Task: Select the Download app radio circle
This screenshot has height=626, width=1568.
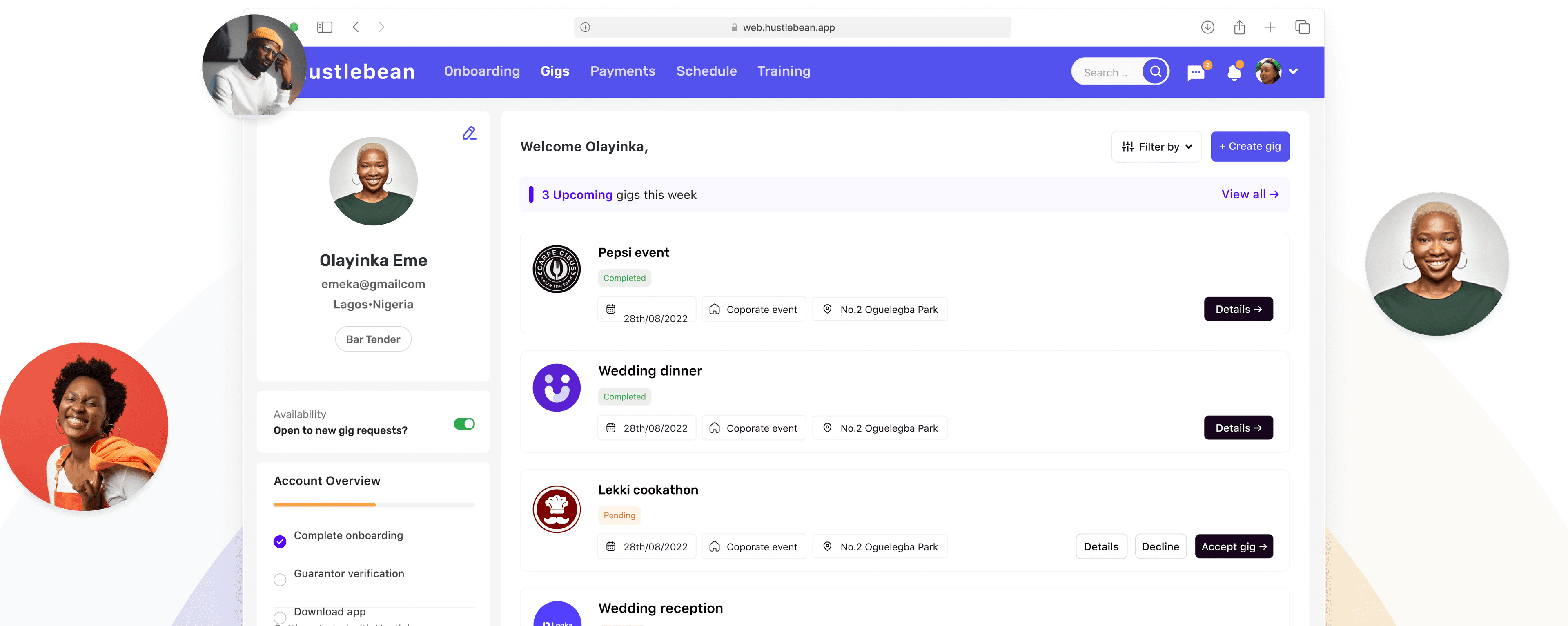Action: [x=280, y=617]
